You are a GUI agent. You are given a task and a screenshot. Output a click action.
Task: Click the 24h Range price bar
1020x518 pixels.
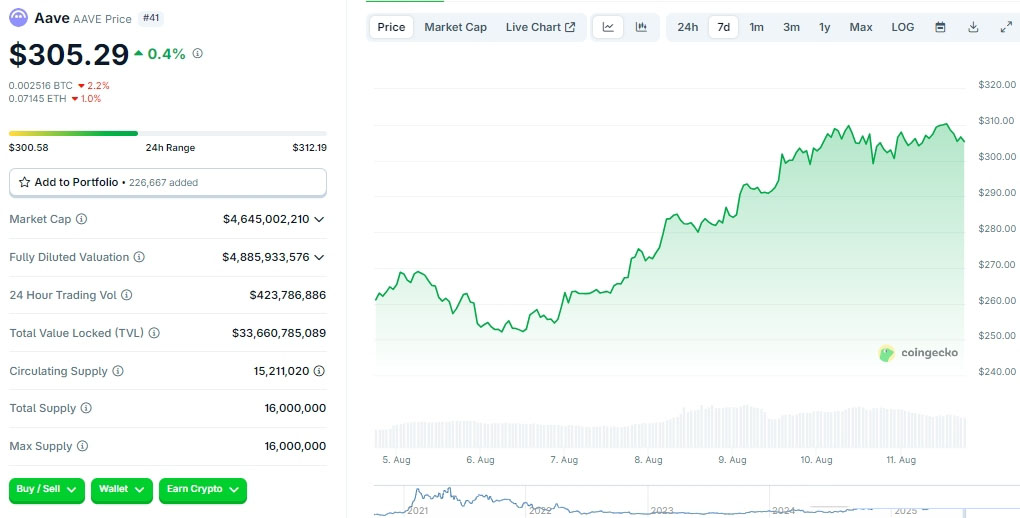(x=167, y=133)
